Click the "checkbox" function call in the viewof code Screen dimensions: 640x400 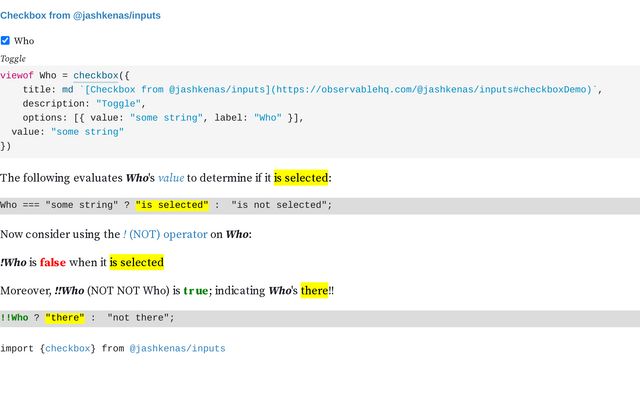click(x=95, y=75)
